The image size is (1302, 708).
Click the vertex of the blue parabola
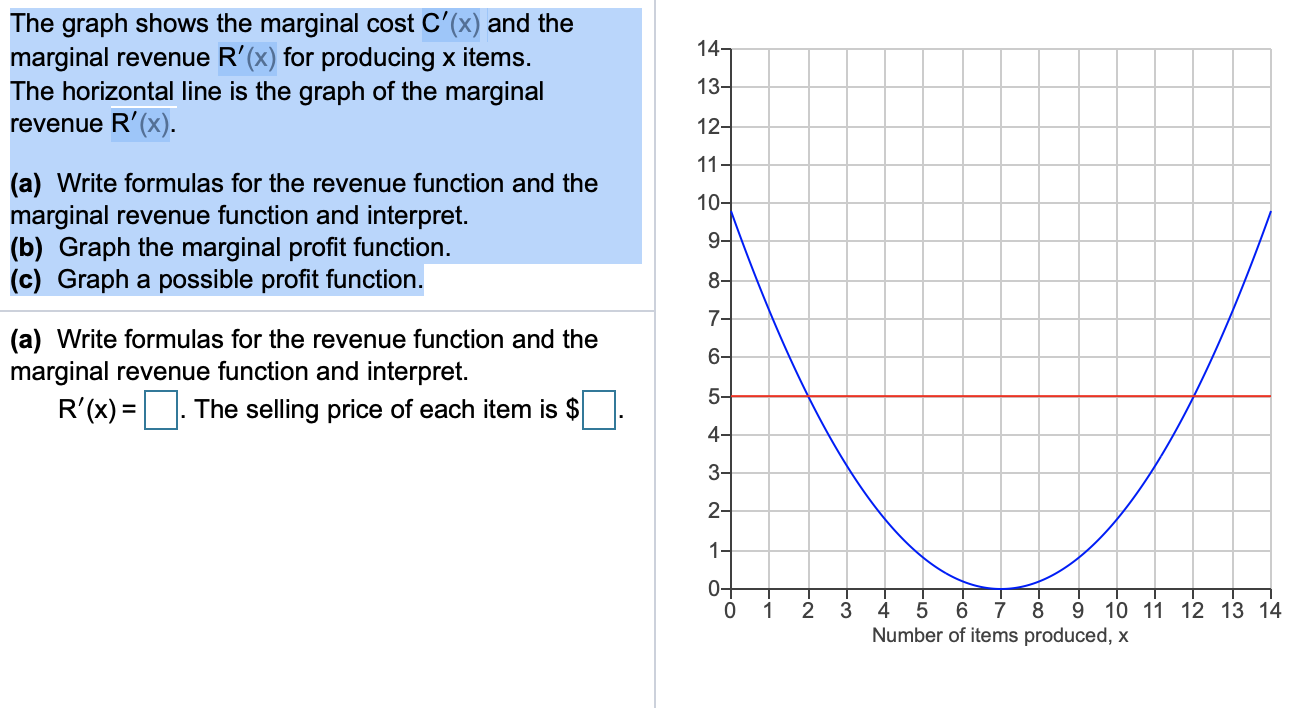[1001, 588]
